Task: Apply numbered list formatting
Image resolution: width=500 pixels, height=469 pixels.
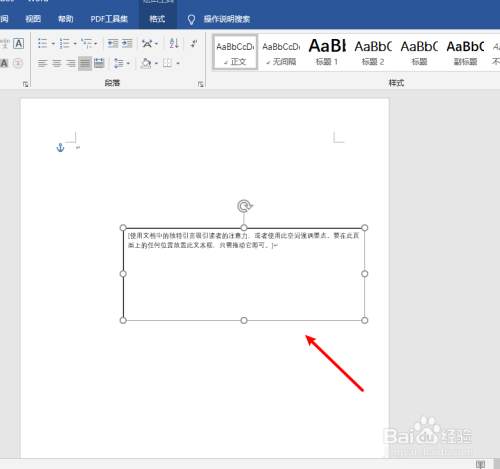Action: pyautogui.click(x=64, y=43)
